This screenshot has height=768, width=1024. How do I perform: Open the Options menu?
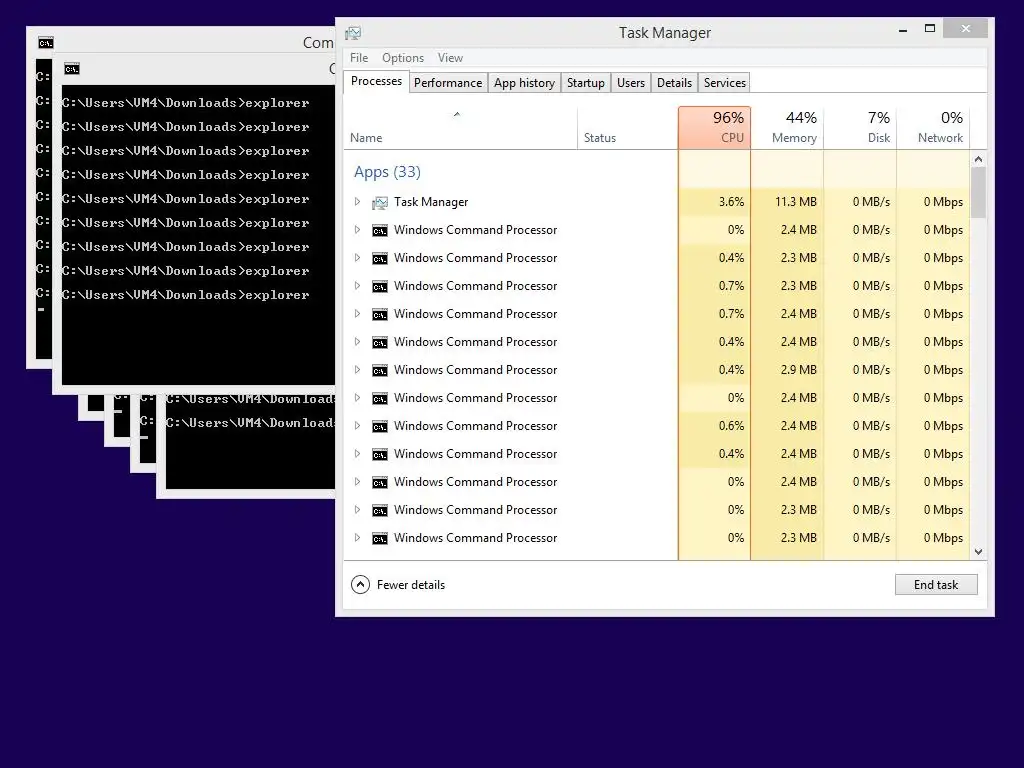(403, 57)
